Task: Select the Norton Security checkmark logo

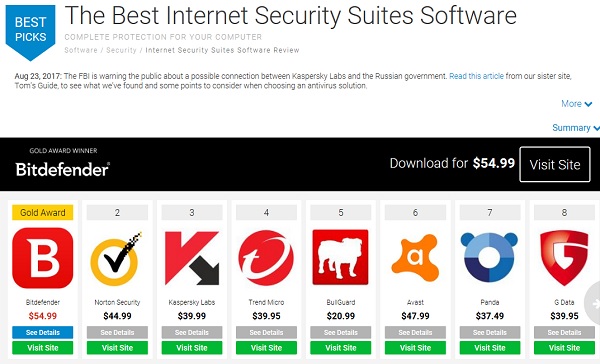Action: (117, 257)
